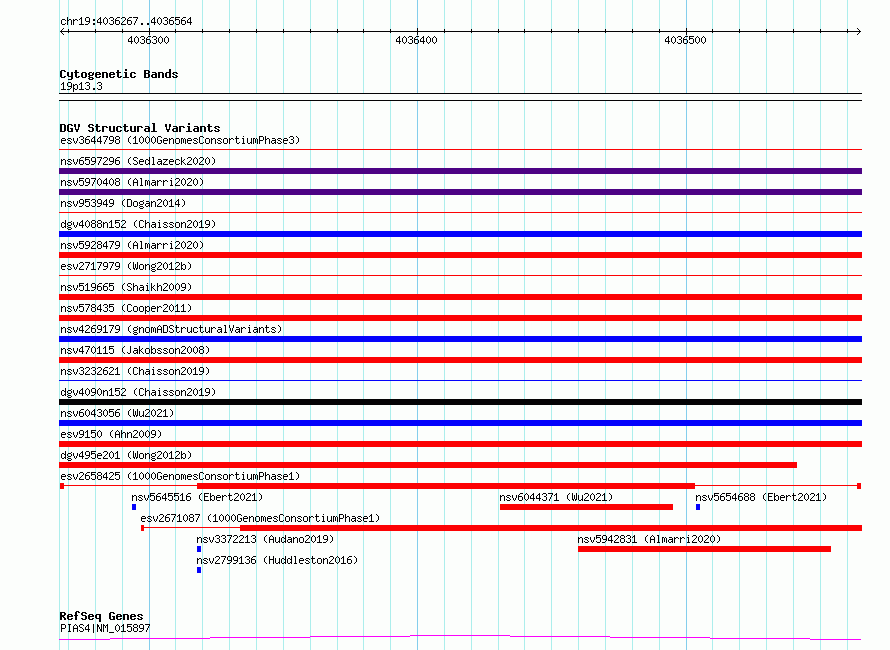The image size is (890, 650).
Task: Click the 4036400 ruler position marker
Action: (x=417, y=40)
